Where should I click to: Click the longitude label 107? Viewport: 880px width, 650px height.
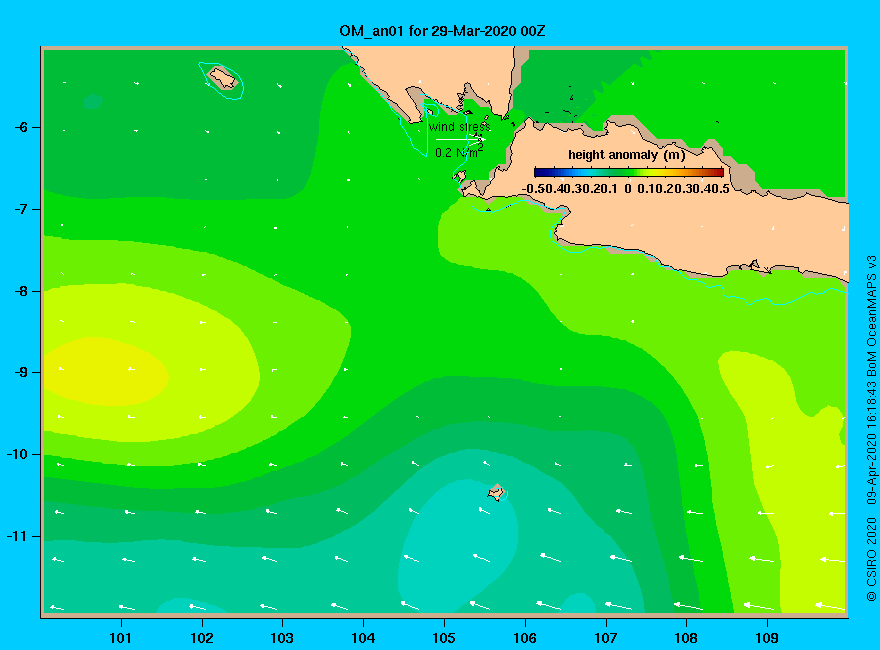click(x=606, y=638)
